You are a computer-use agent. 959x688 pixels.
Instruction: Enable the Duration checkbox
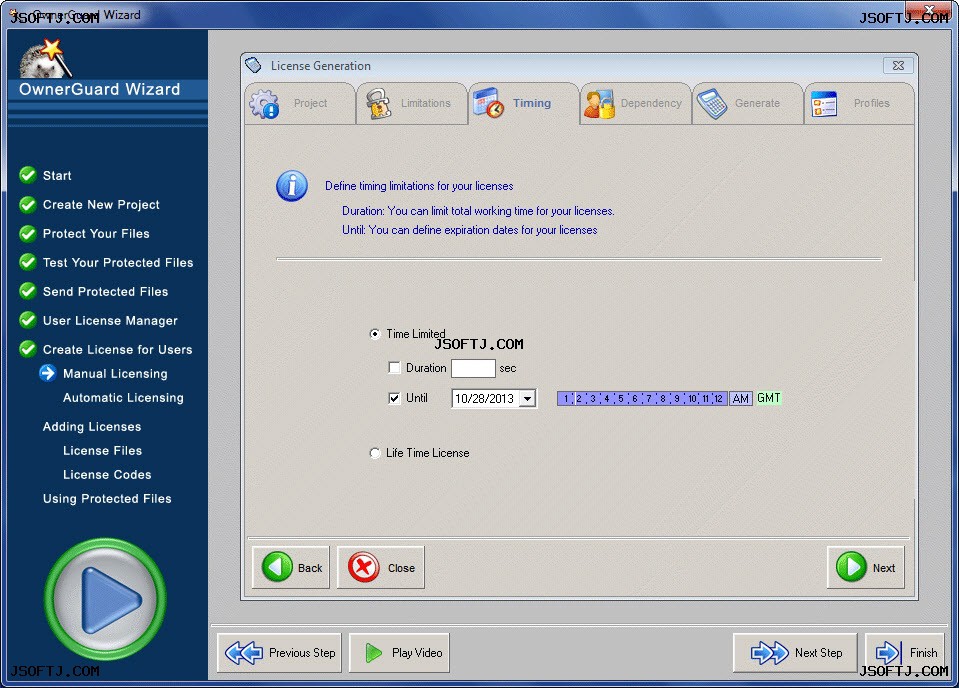(x=394, y=368)
